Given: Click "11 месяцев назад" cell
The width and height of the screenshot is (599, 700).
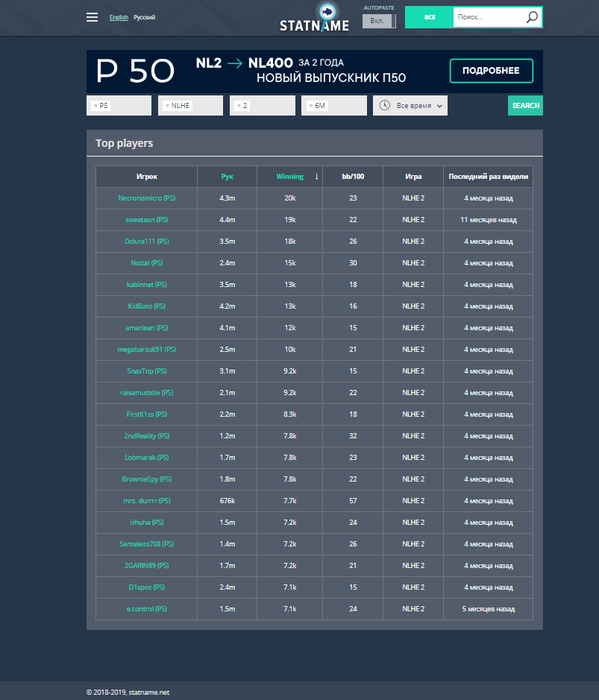Looking at the screenshot, I should tap(488, 220).
